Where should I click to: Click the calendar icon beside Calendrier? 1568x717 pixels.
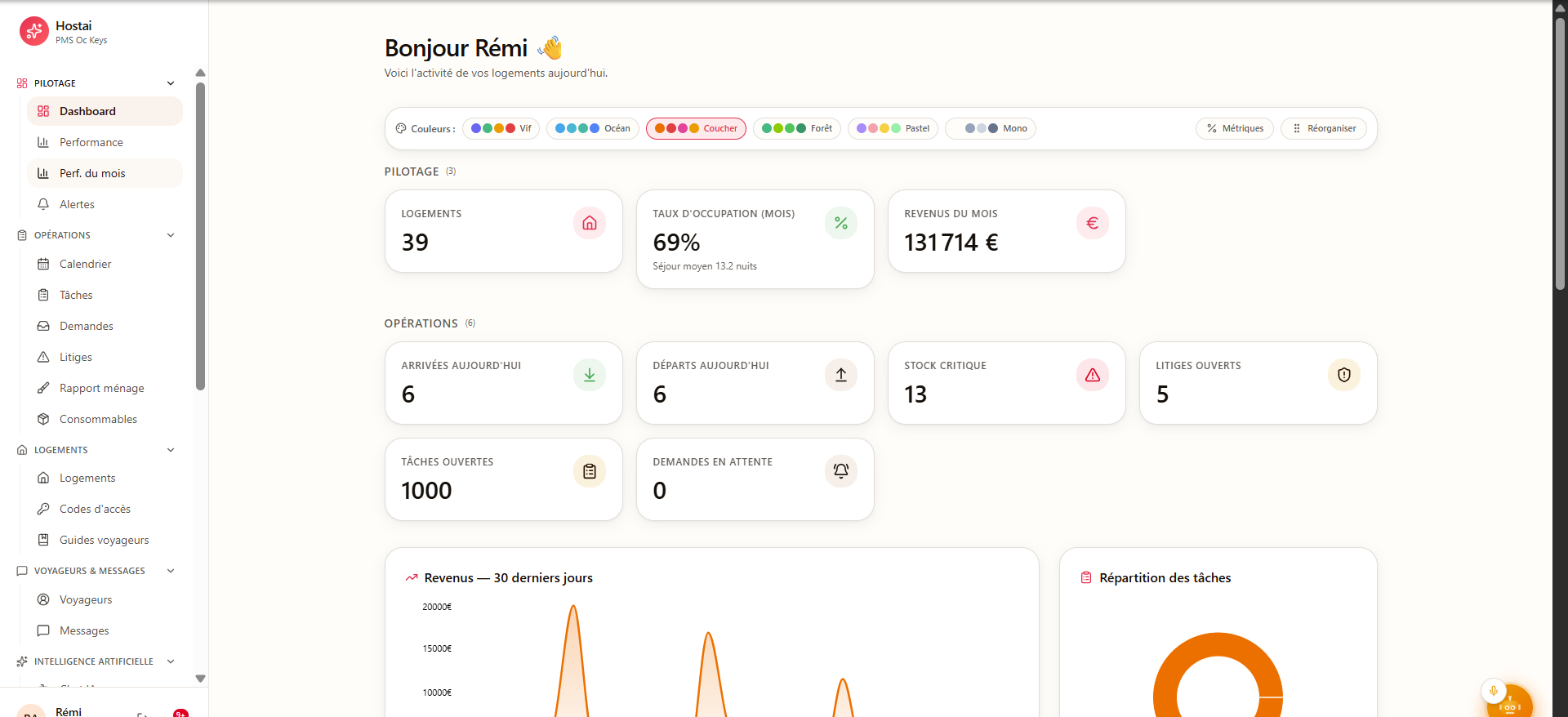[43, 264]
